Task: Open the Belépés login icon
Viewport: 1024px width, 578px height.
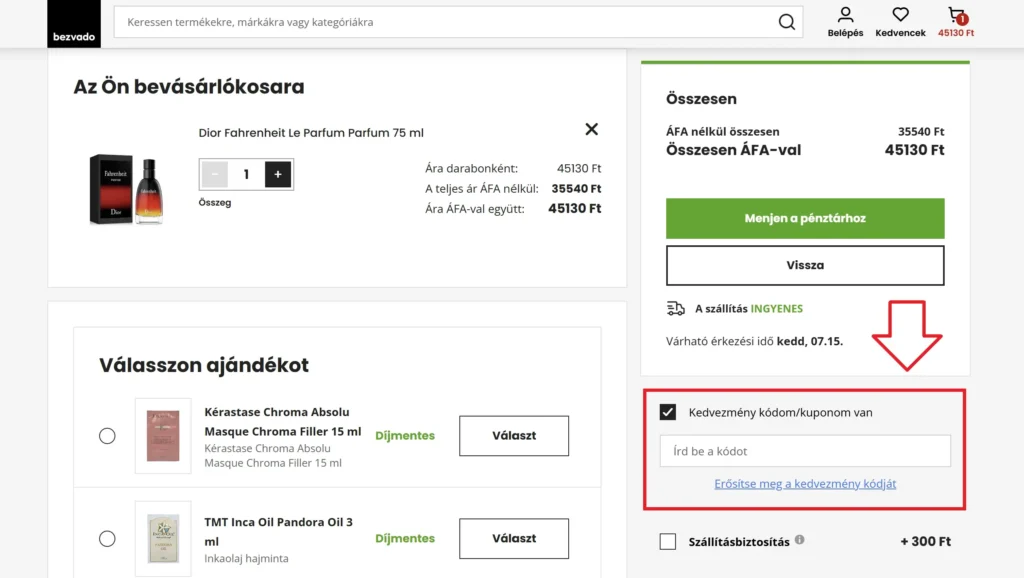Action: pos(845,22)
